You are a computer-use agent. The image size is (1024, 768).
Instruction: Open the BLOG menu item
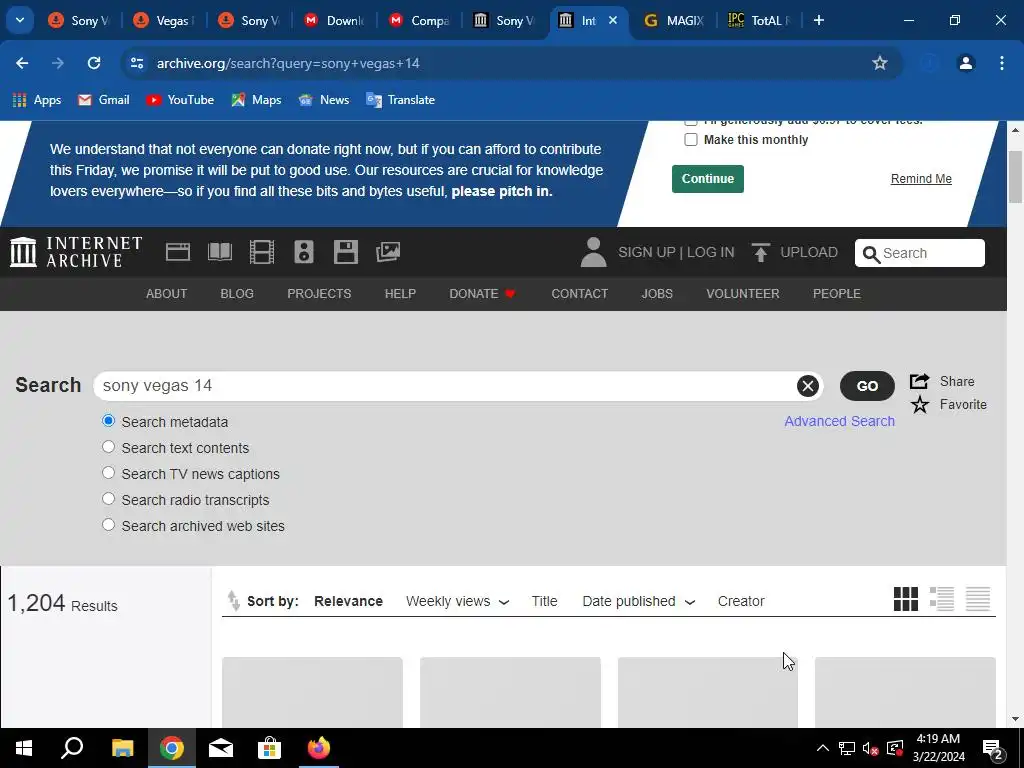(237, 294)
